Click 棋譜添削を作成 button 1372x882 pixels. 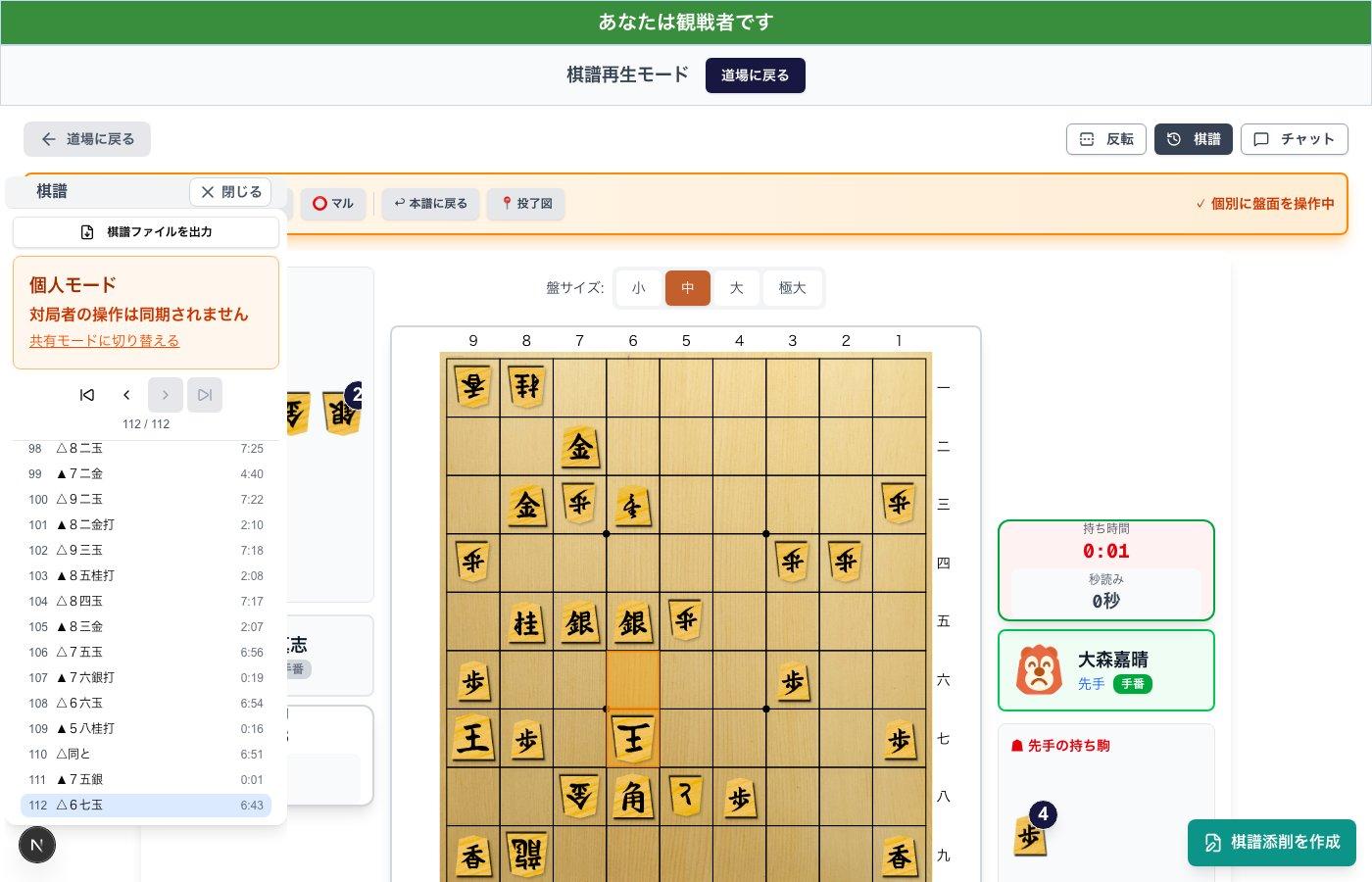[1272, 843]
